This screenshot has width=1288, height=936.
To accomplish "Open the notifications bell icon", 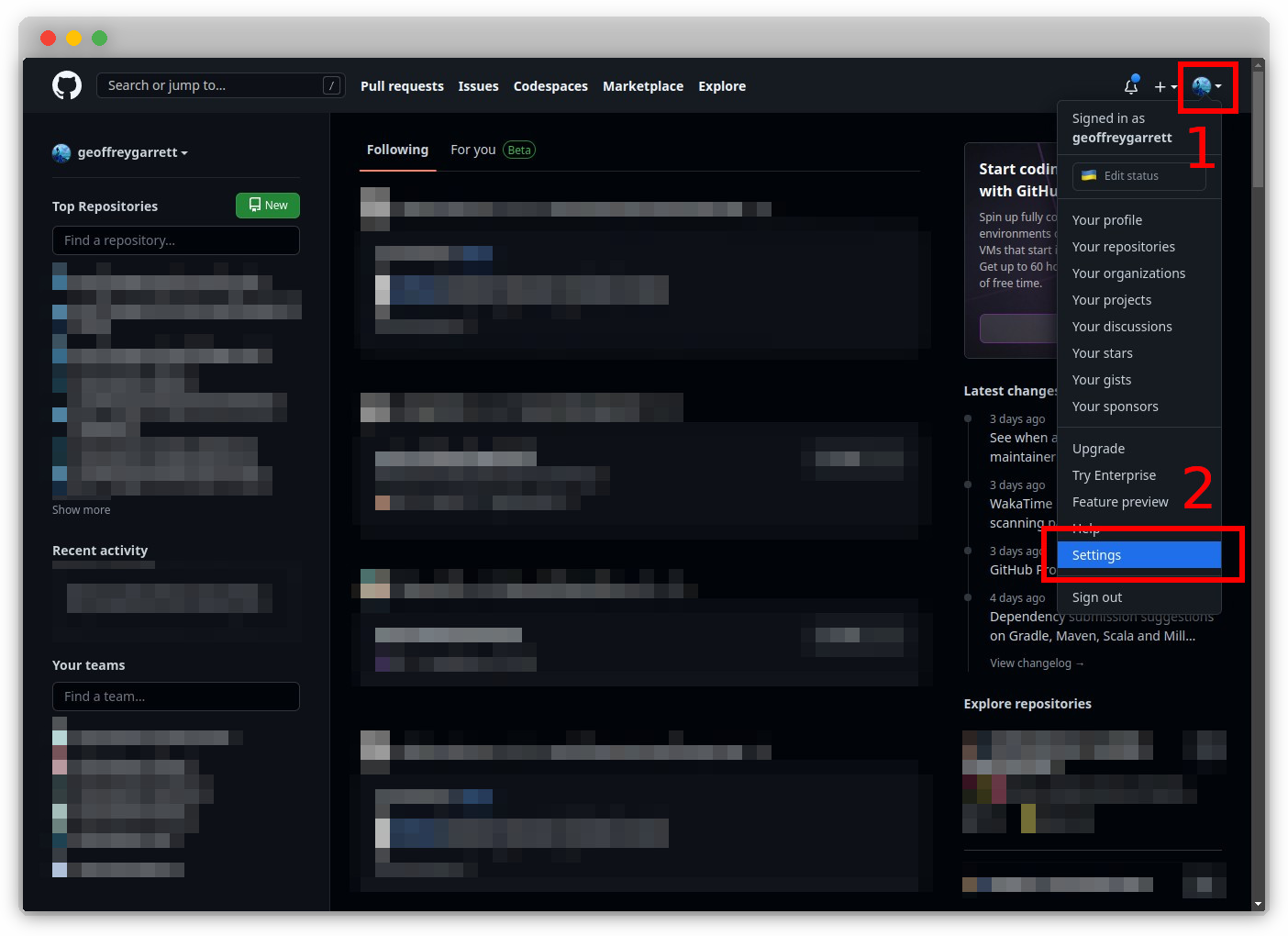I will pyautogui.click(x=1131, y=85).
